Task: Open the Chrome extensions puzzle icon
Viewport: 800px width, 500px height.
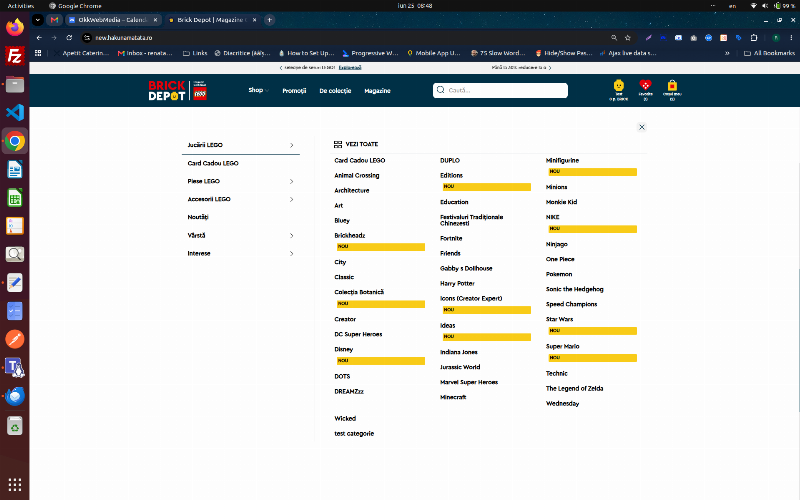Action: tap(754, 38)
